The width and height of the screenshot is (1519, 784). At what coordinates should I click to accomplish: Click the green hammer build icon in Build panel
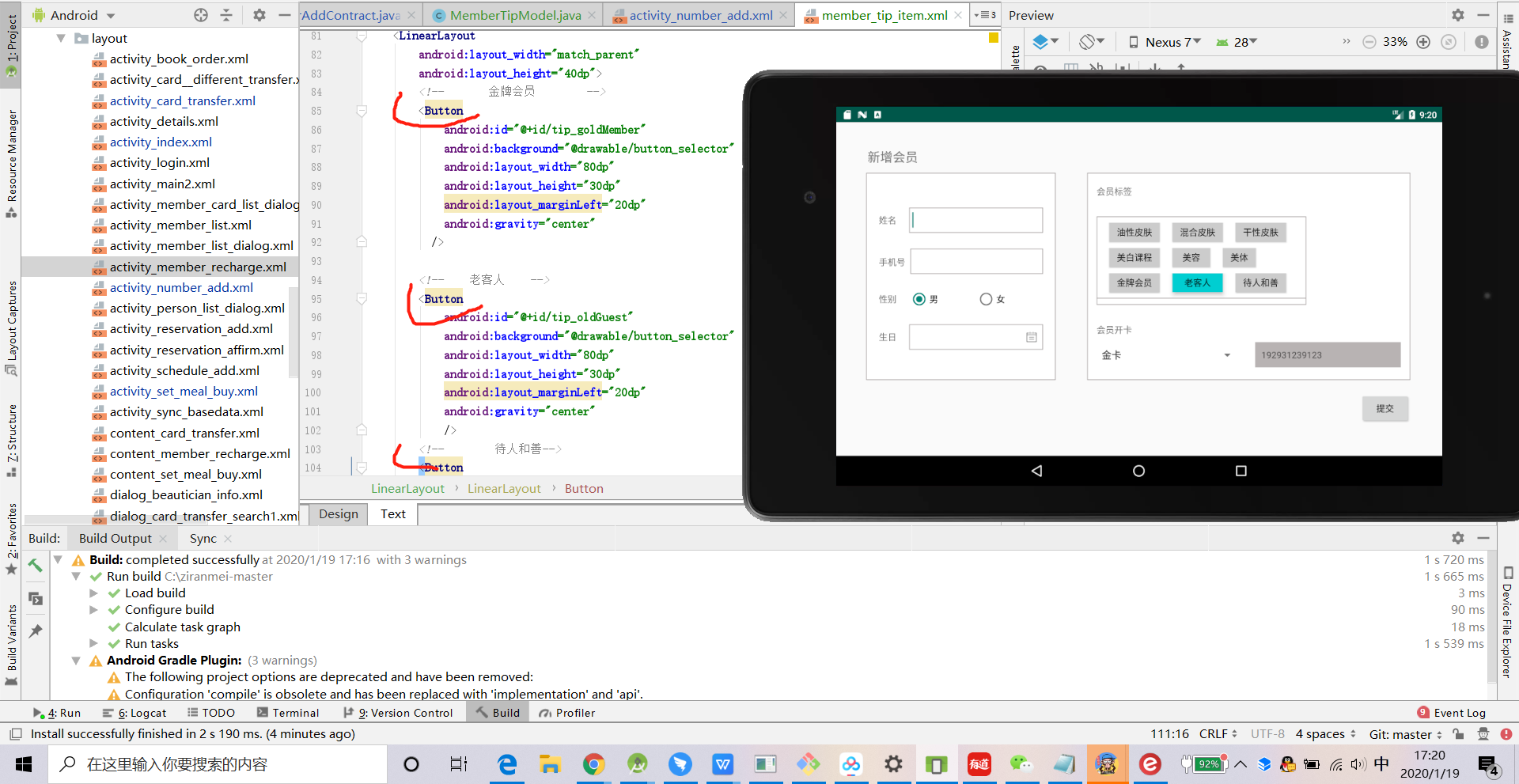[x=36, y=565]
